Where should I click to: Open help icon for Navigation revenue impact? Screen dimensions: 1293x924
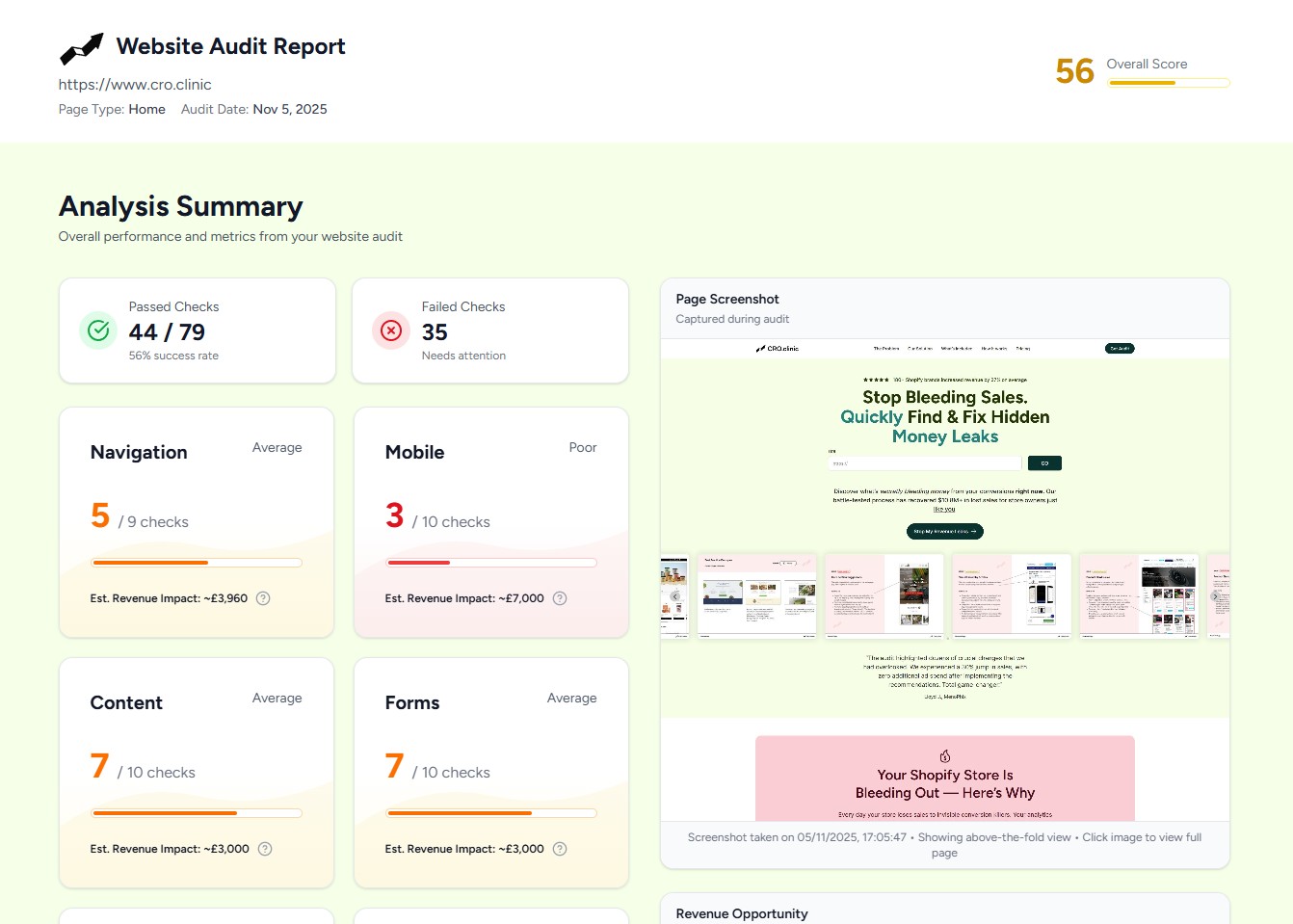pos(263,598)
